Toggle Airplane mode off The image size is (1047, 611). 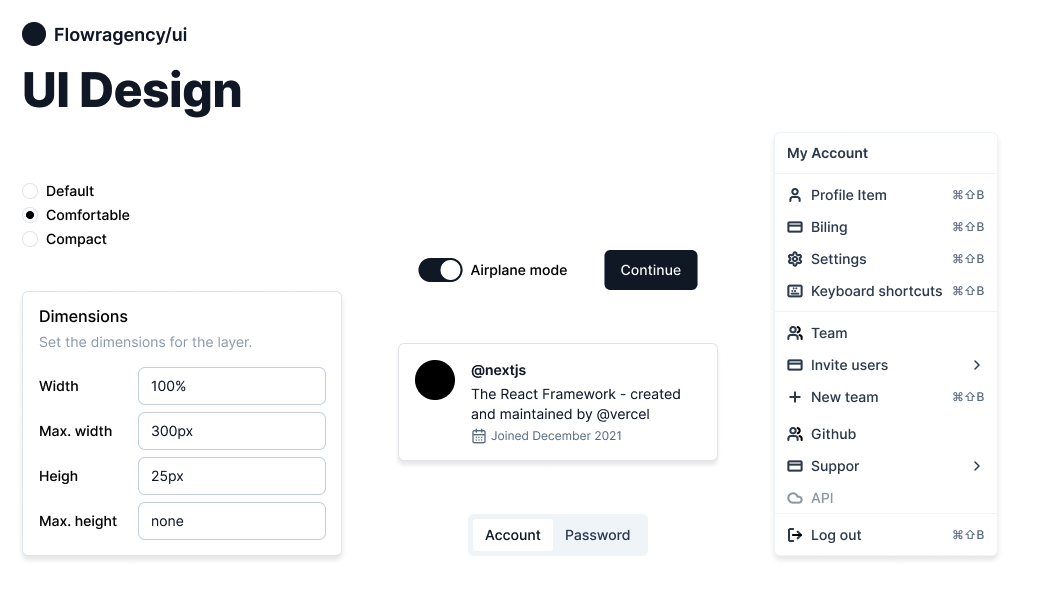click(x=440, y=270)
